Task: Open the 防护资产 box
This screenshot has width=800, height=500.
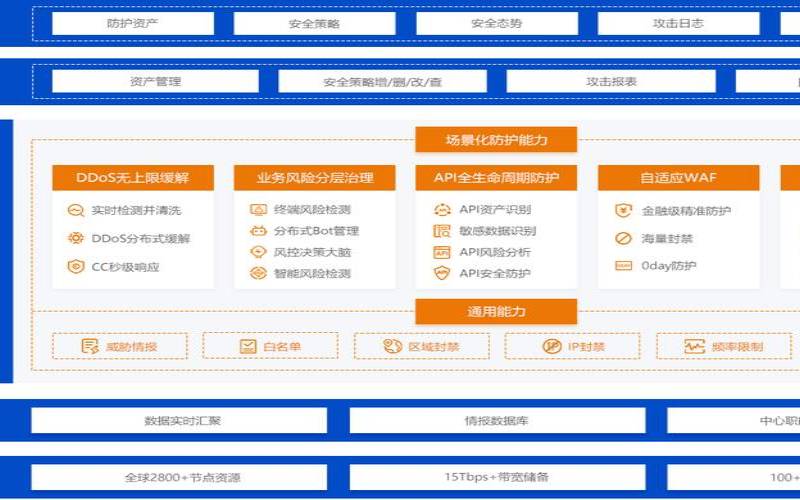Action: pyautogui.click(x=133, y=23)
